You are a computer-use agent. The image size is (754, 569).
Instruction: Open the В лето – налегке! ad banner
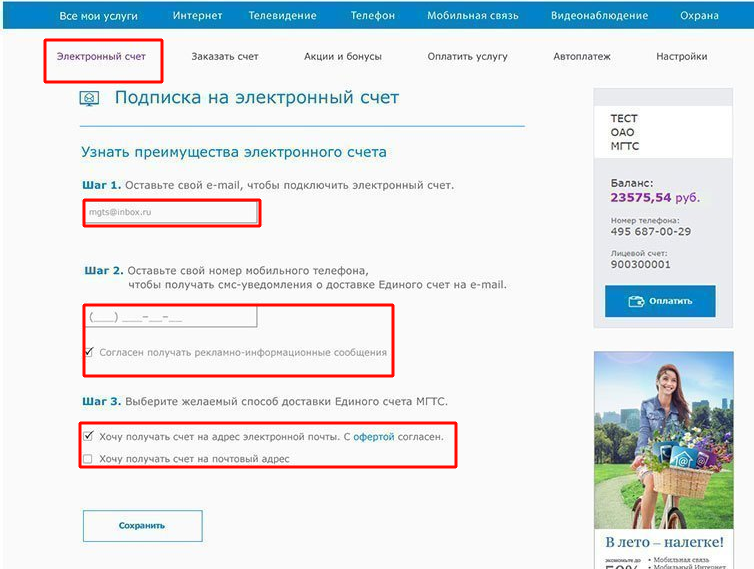pos(664,460)
